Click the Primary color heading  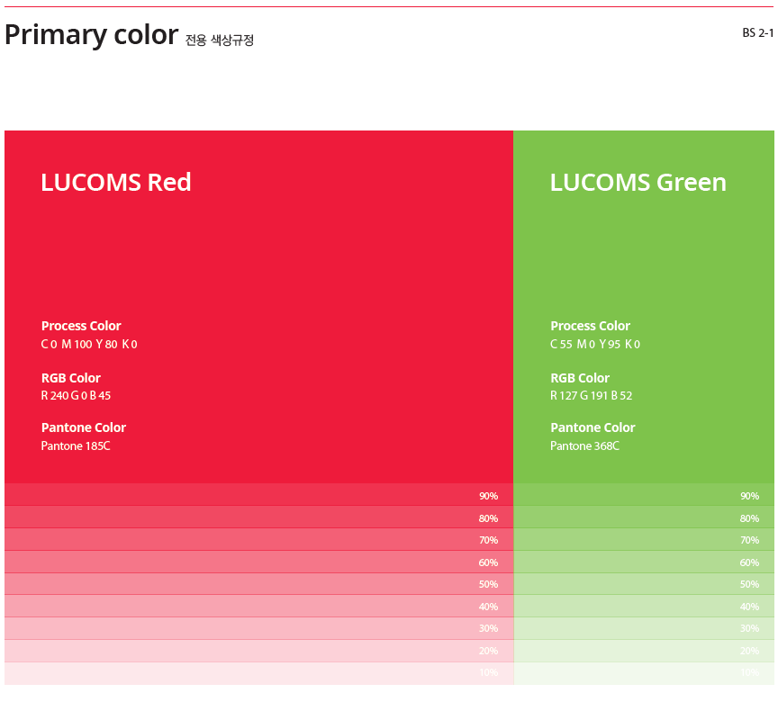point(91,36)
